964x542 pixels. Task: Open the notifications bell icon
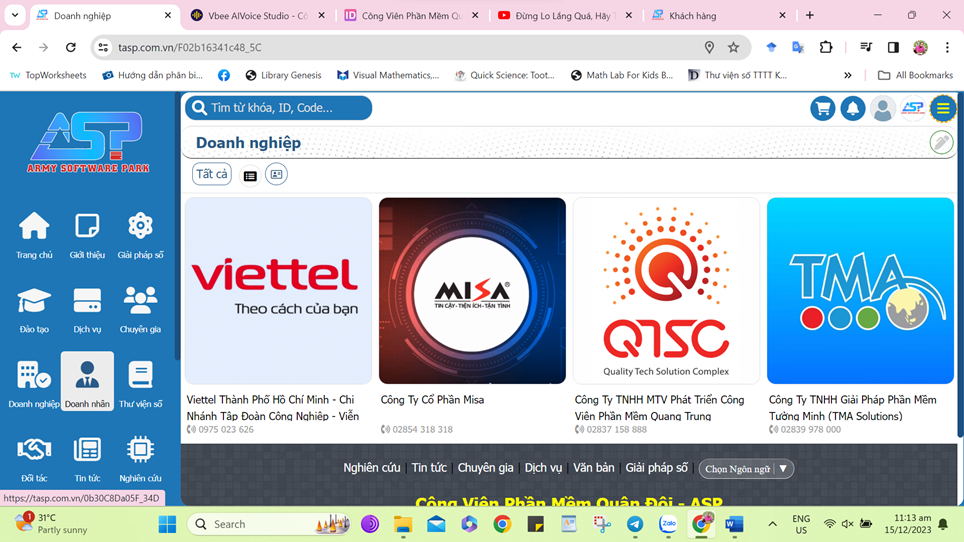(x=853, y=109)
